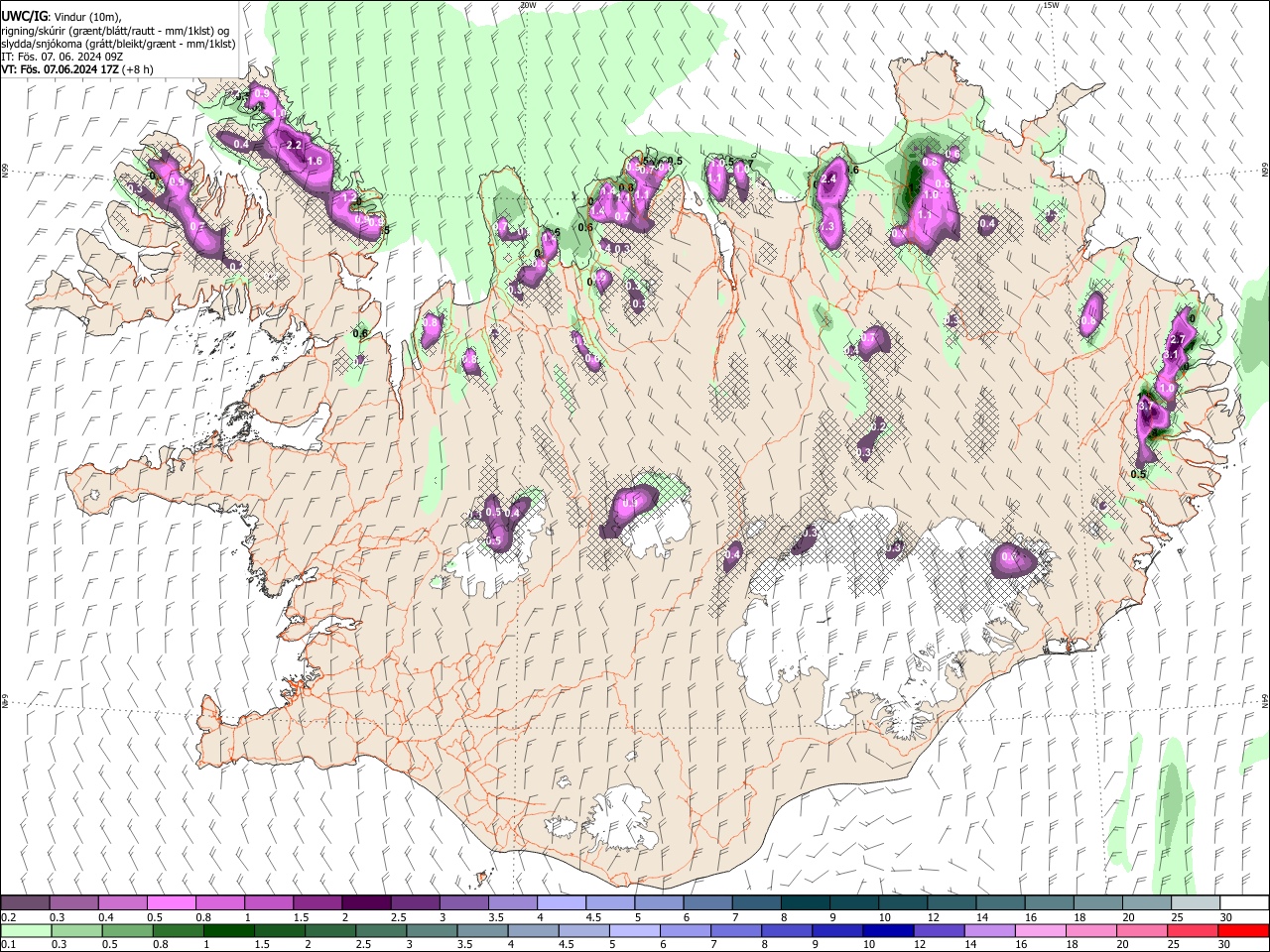
Task: Click the 'IT: Fös. 07. 06. 2024 09Z' line
Action: (62, 57)
